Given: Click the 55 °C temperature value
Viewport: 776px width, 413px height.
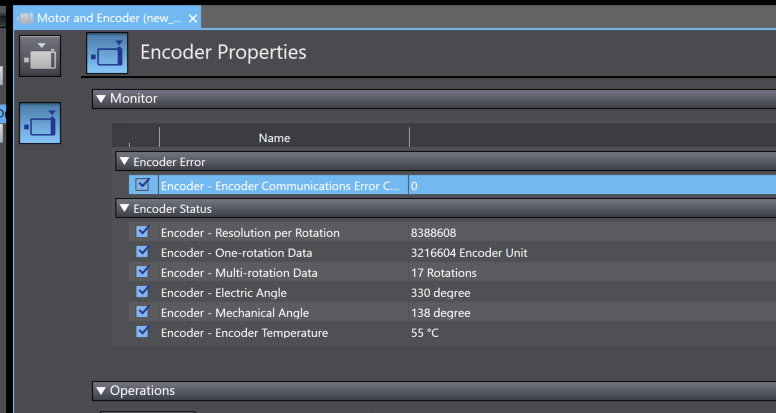Looking at the screenshot, I should point(425,333).
